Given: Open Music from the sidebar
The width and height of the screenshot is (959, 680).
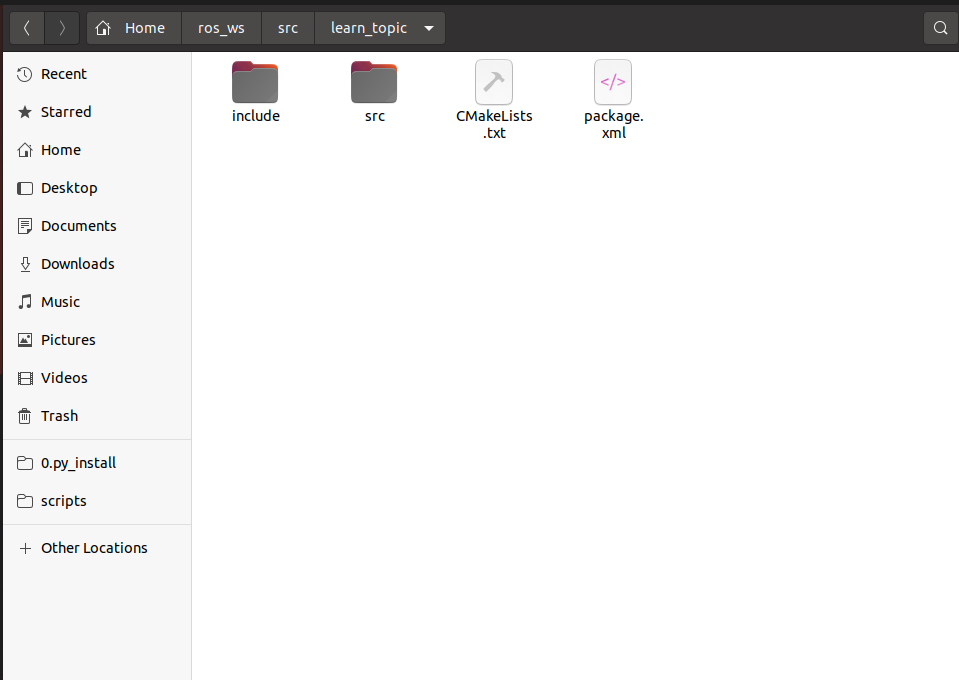Looking at the screenshot, I should [x=97, y=302].
